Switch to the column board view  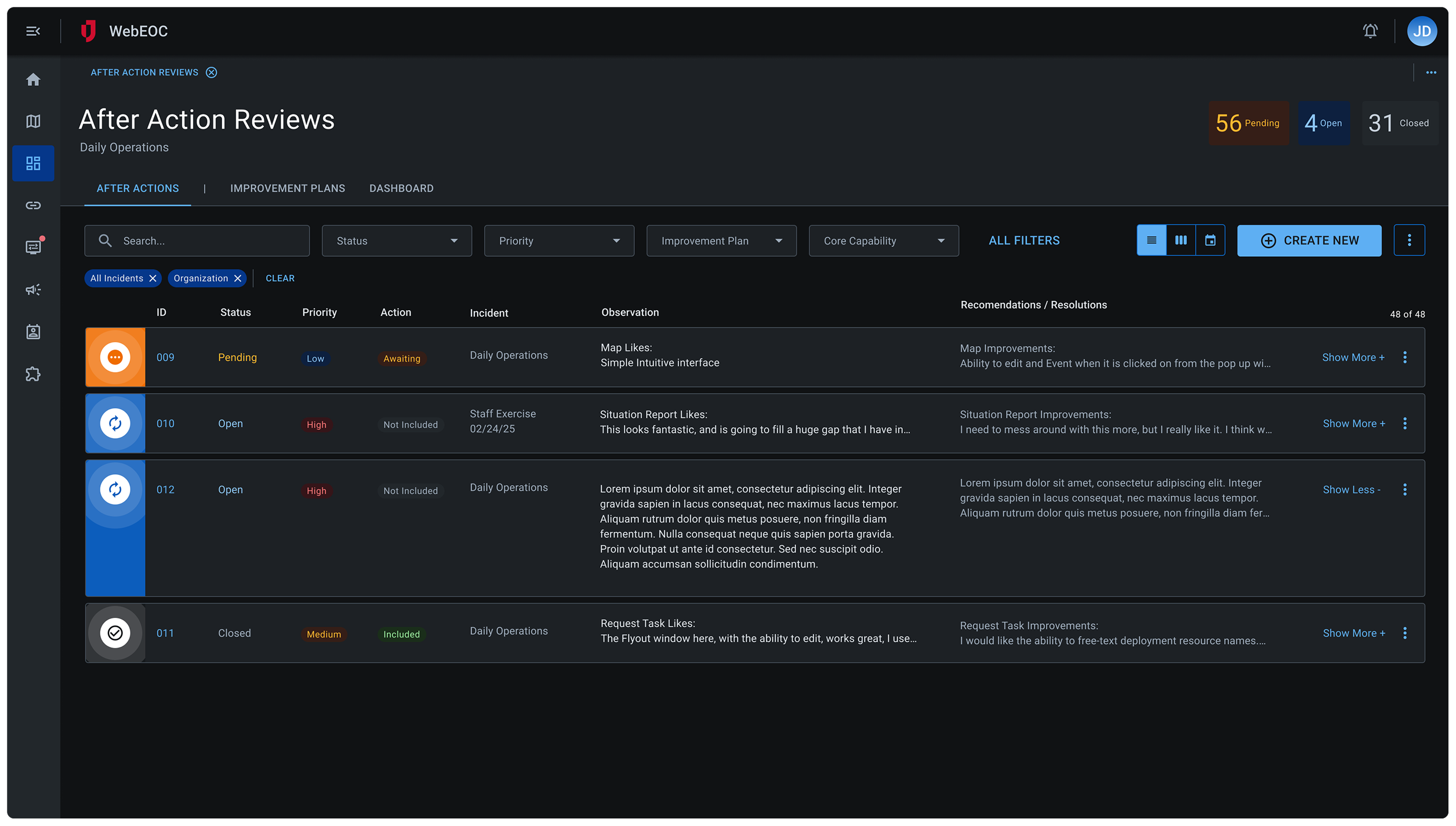point(1181,240)
